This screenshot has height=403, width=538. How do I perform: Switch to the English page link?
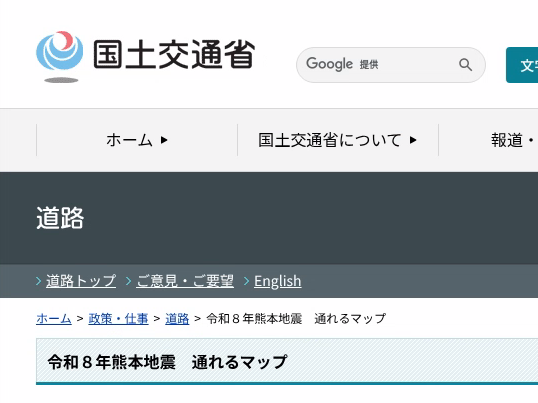pos(278,281)
